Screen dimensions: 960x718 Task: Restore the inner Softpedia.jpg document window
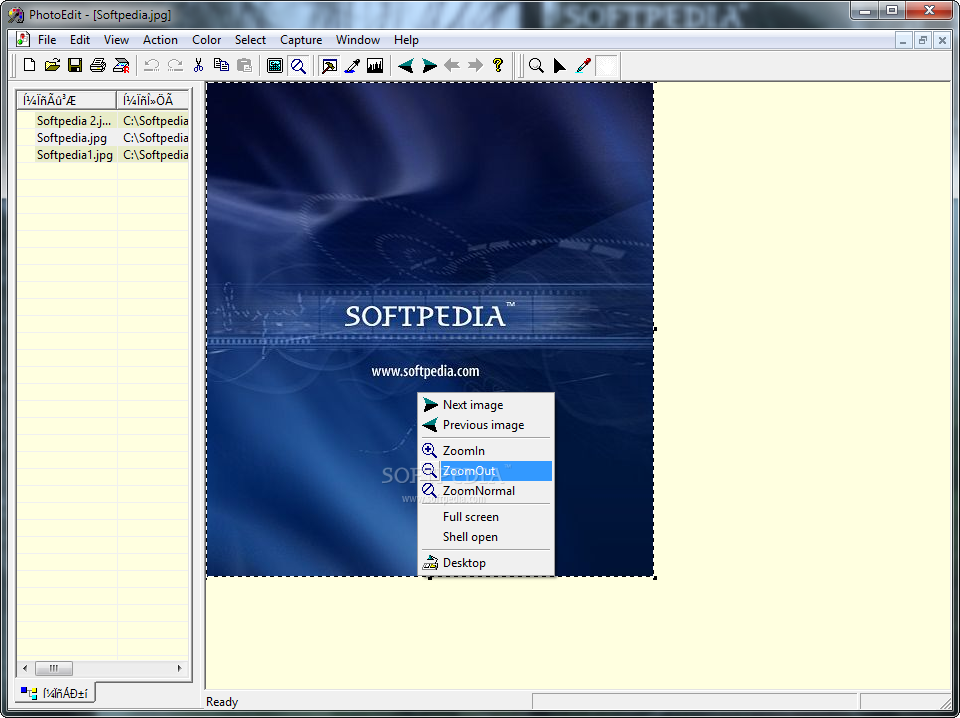tap(922, 40)
